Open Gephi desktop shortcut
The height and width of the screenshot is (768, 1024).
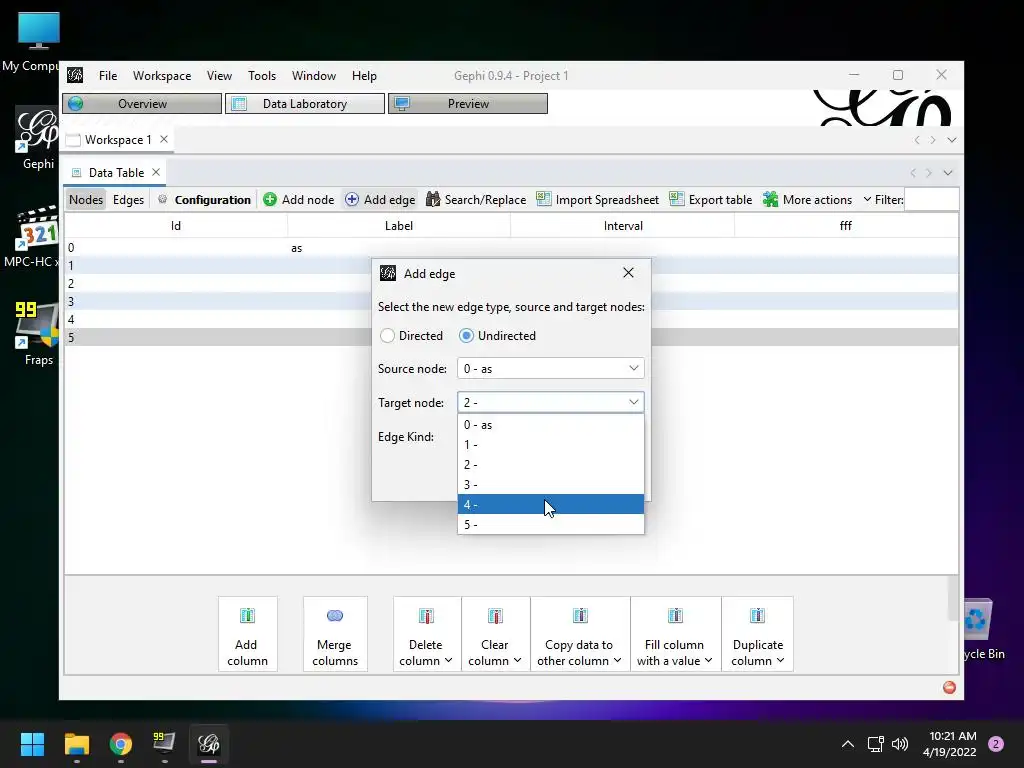click(38, 139)
